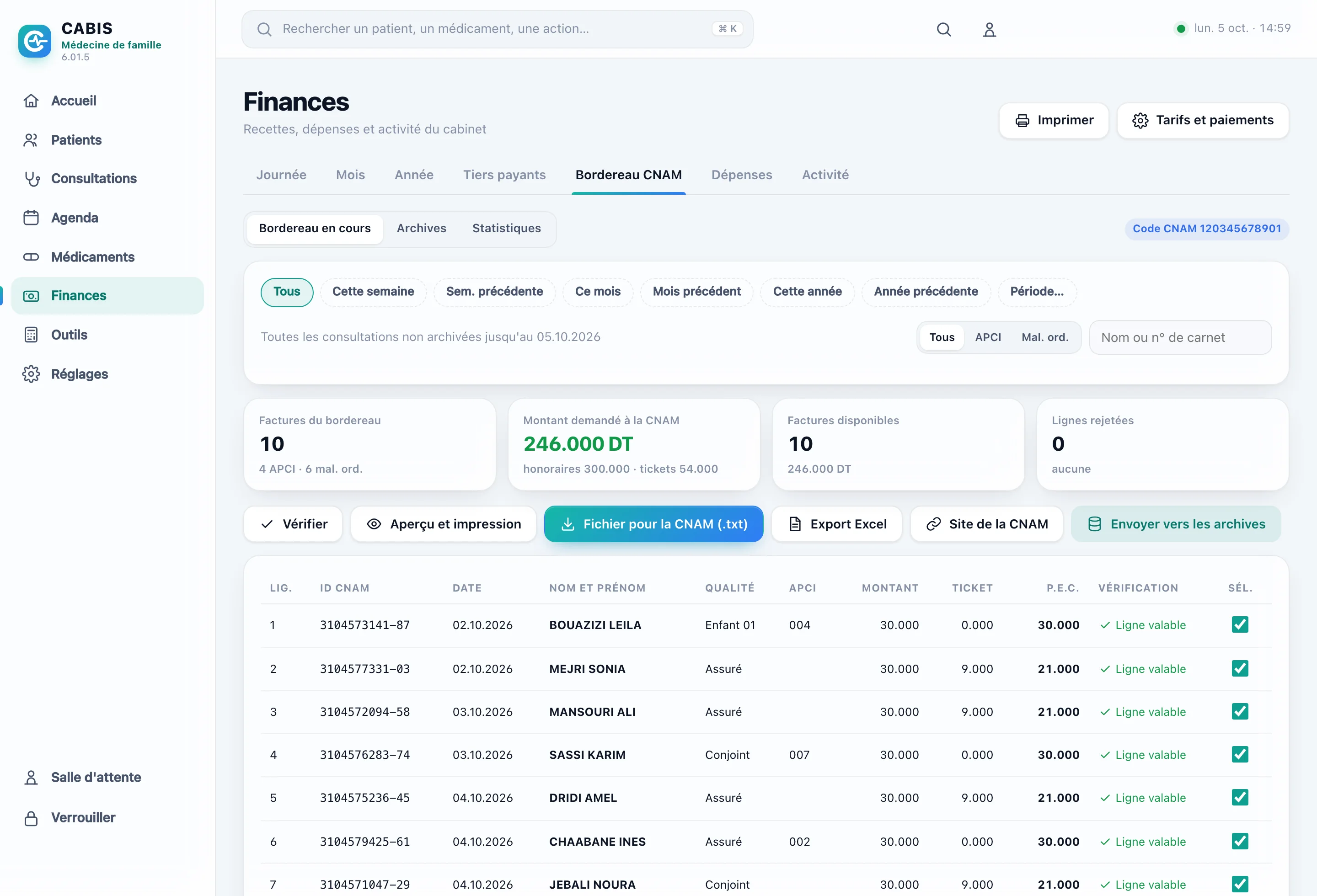
Task: Filter the bordereau by APCI only
Action: [x=988, y=337]
